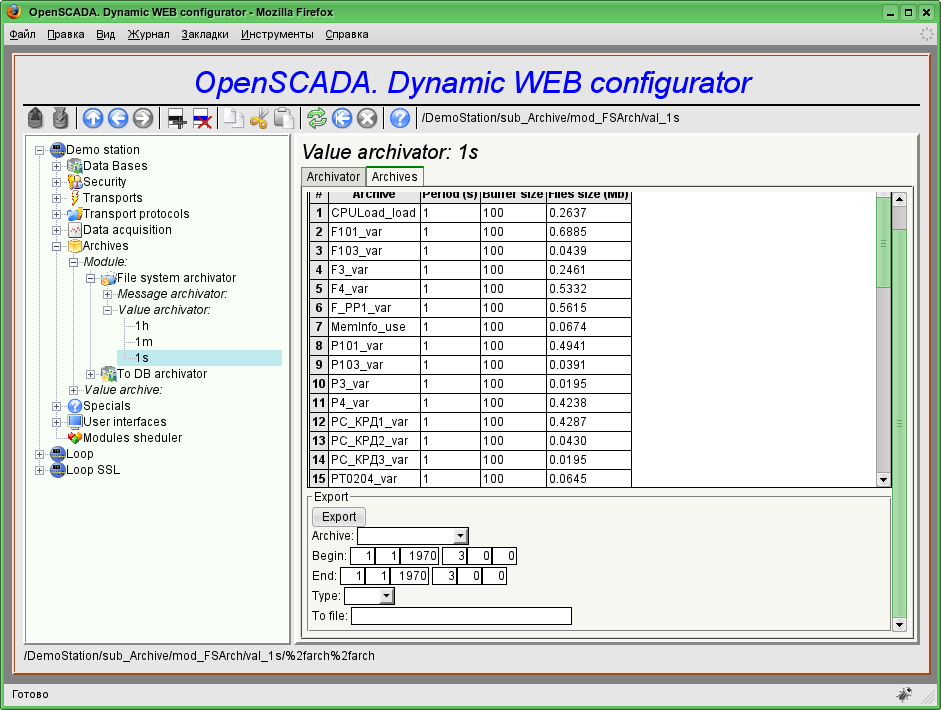This screenshot has width=941, height=710.
Task: Click the Security users icon
Action: pos(74,181)
